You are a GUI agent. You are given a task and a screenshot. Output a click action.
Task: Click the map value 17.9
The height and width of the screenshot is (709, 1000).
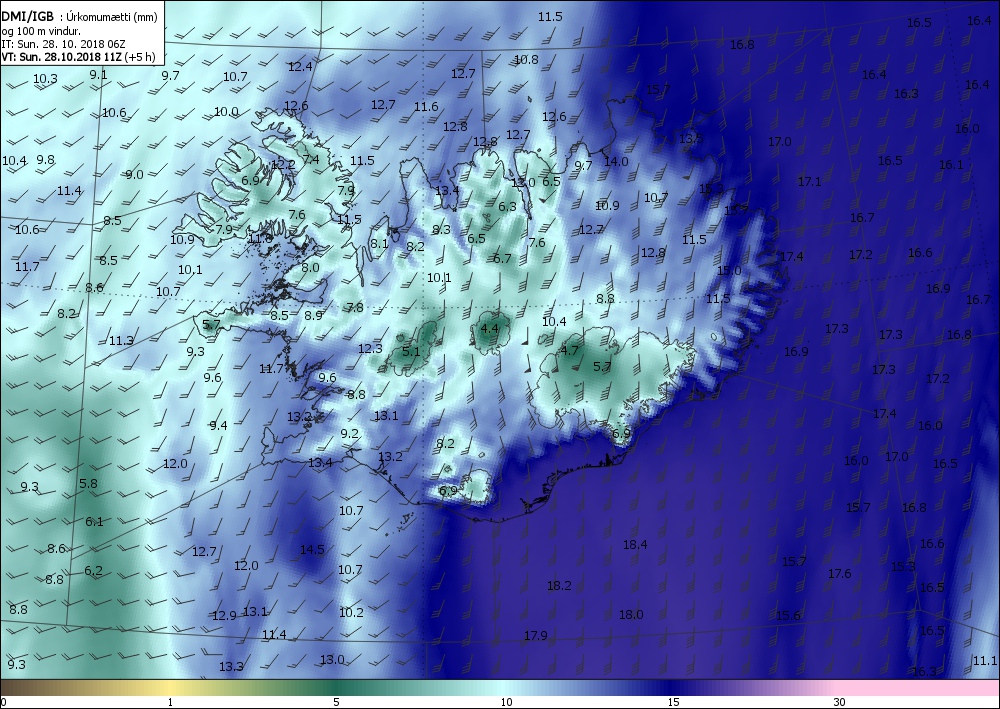[536, 635]
